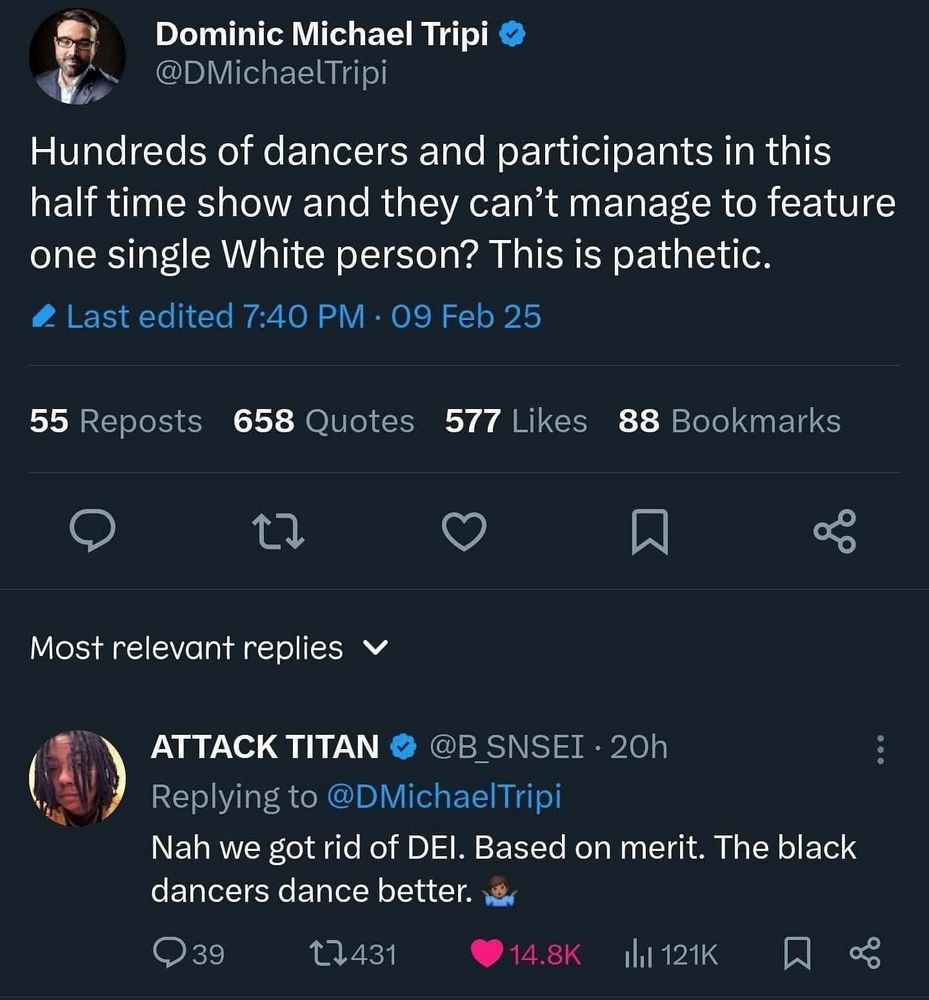Toggle the like heart on ATTACK TITAN reply
This screenshot has height=1000, width=929.
487,954
